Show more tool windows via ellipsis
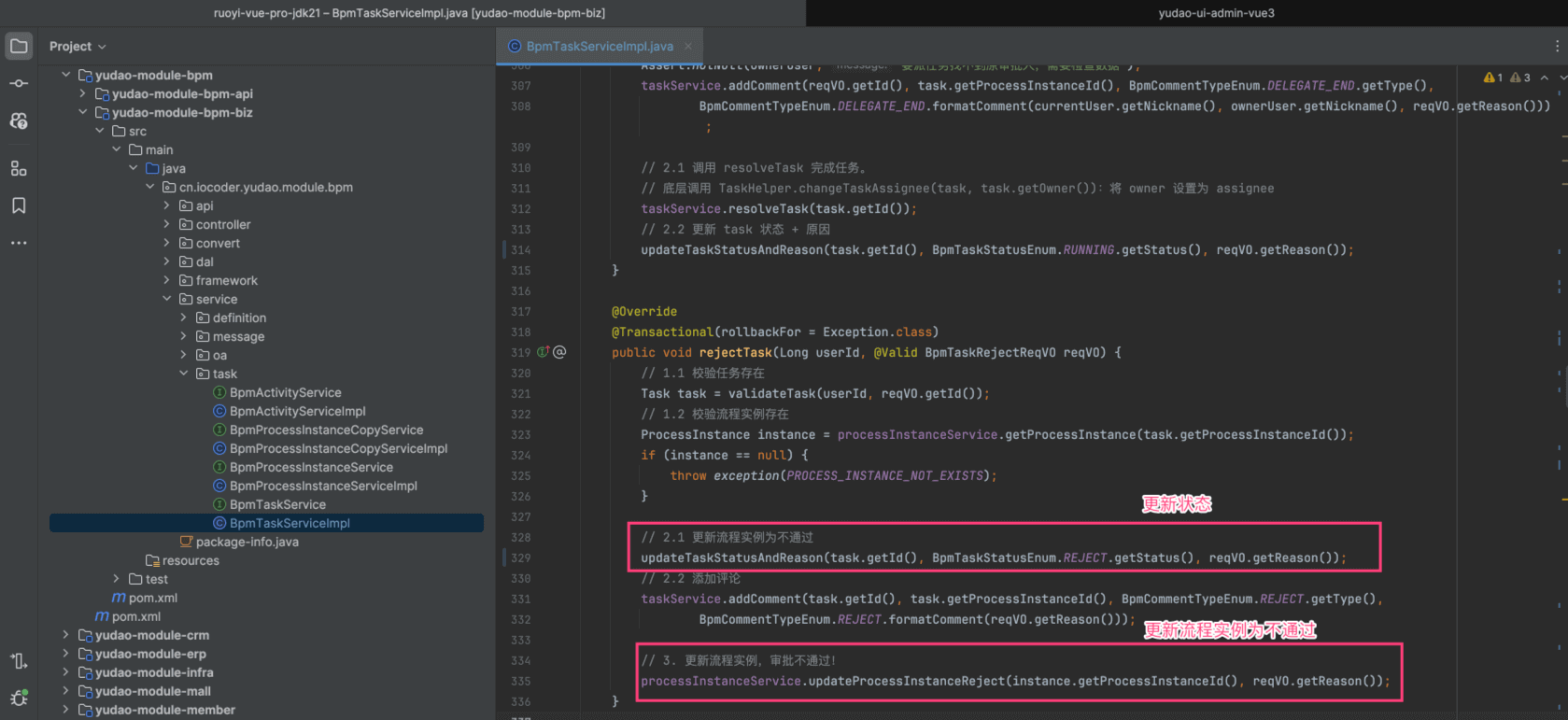This screenshot has height=720, width=1568. (19, 243)
